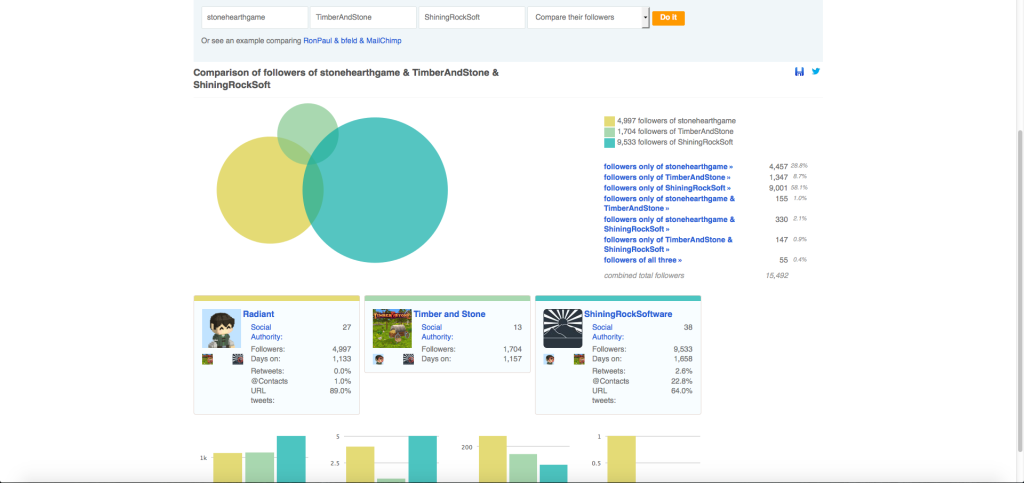
Task: Open 'followers only of stonehearthgame & TimberAndStone' link
Action: point(669,203)
